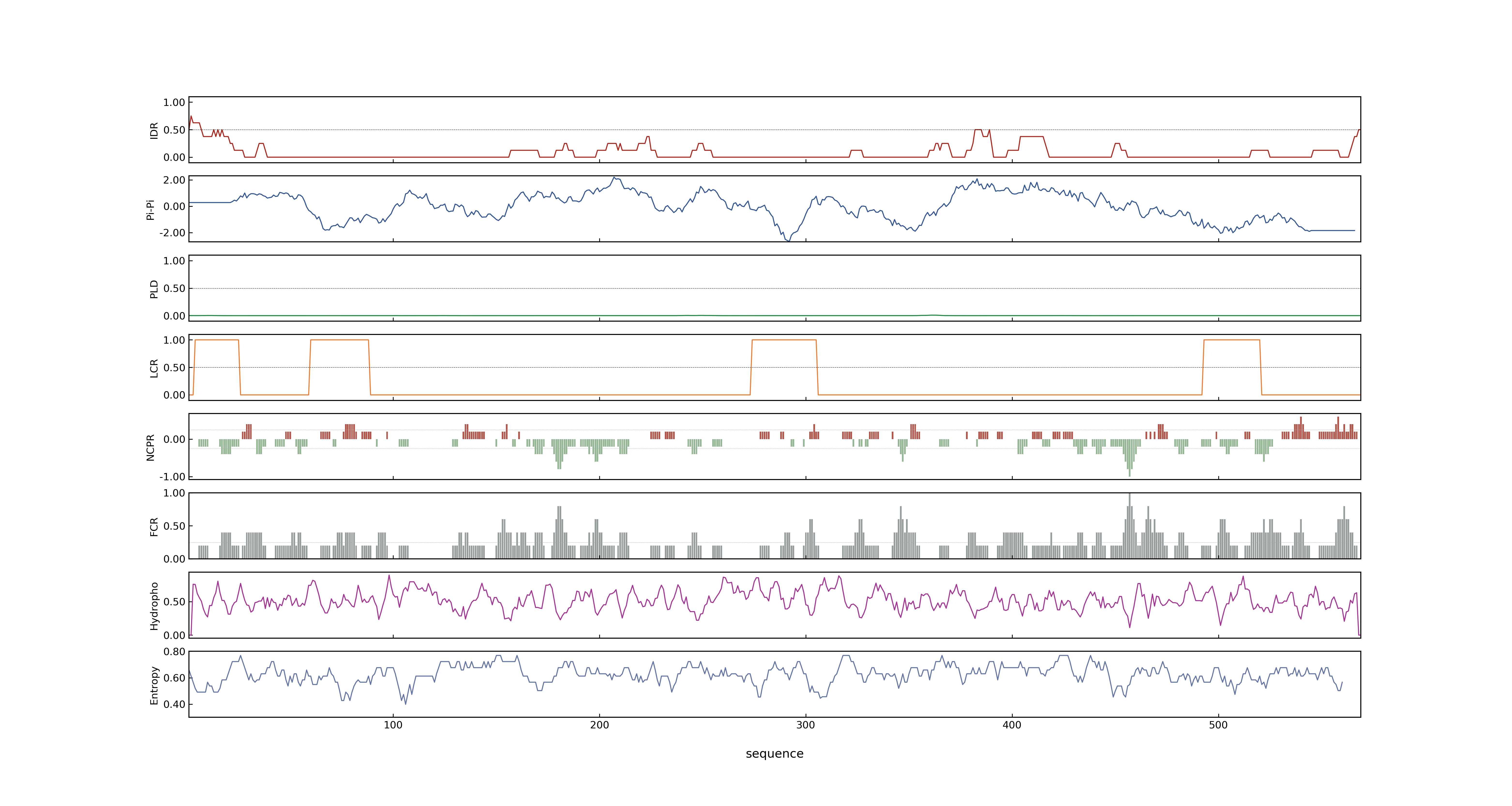This screenshot has height=806, width=1512.
Task: Click the 0.50 tick of the PLD panel
Action: pos(174,288)
